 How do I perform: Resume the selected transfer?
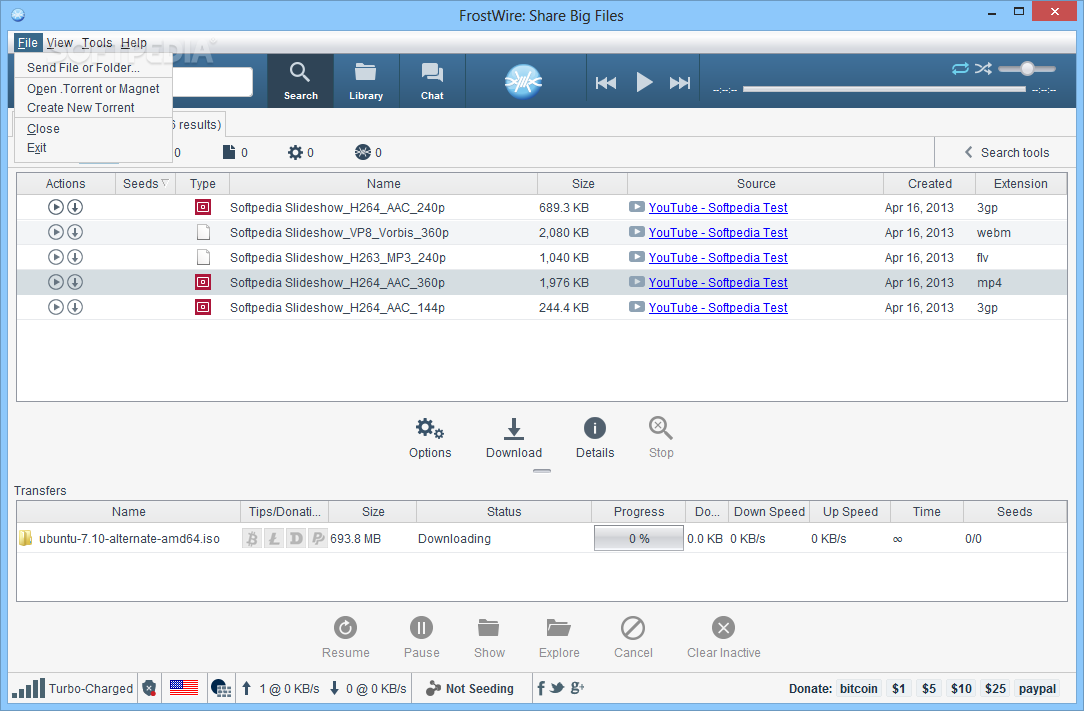tap(346, 638)
